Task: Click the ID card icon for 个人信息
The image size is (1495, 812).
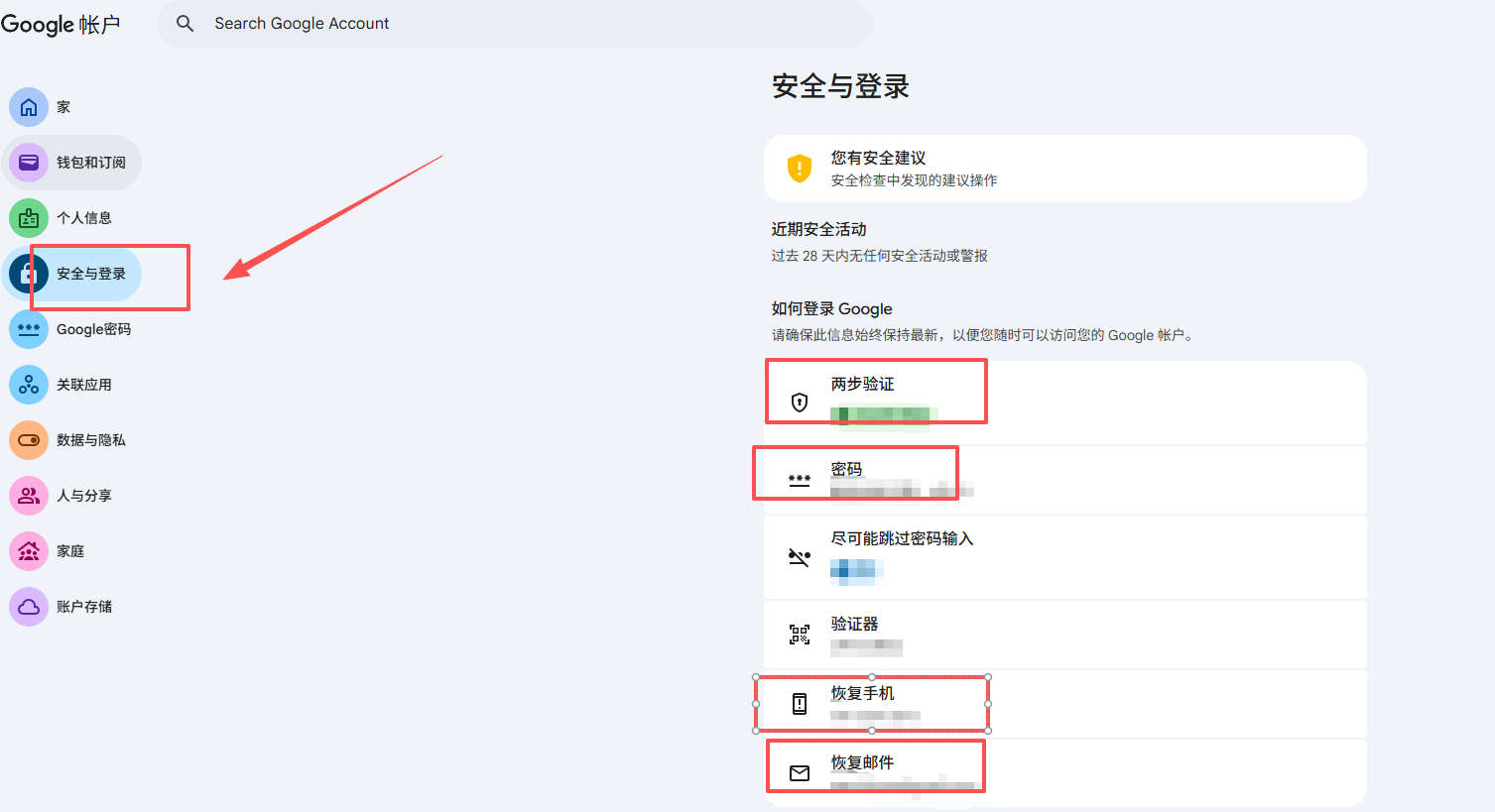Action: click(x=29, y=218)
